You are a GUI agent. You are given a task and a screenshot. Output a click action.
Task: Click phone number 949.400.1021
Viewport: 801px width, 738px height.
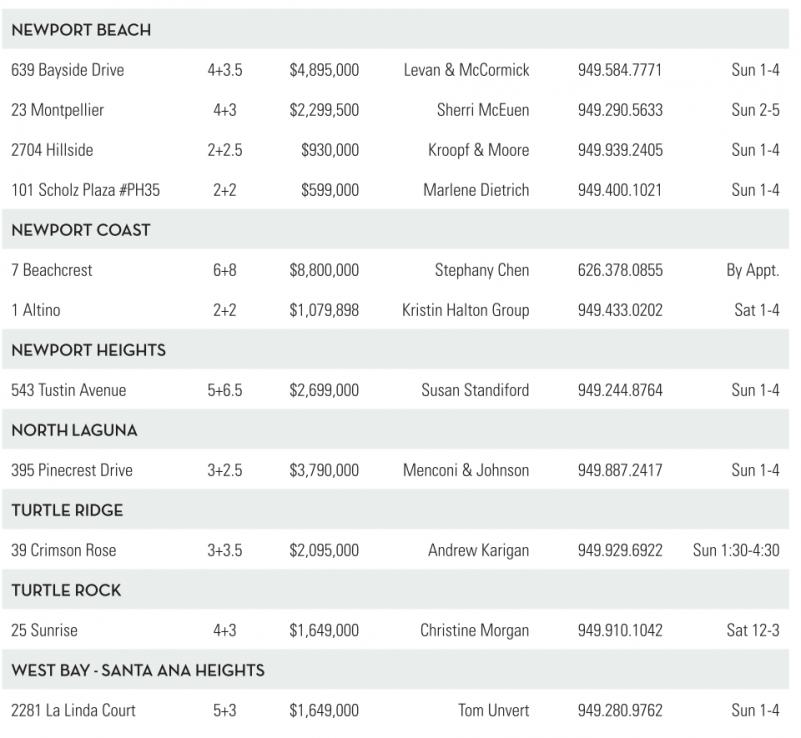619,190
